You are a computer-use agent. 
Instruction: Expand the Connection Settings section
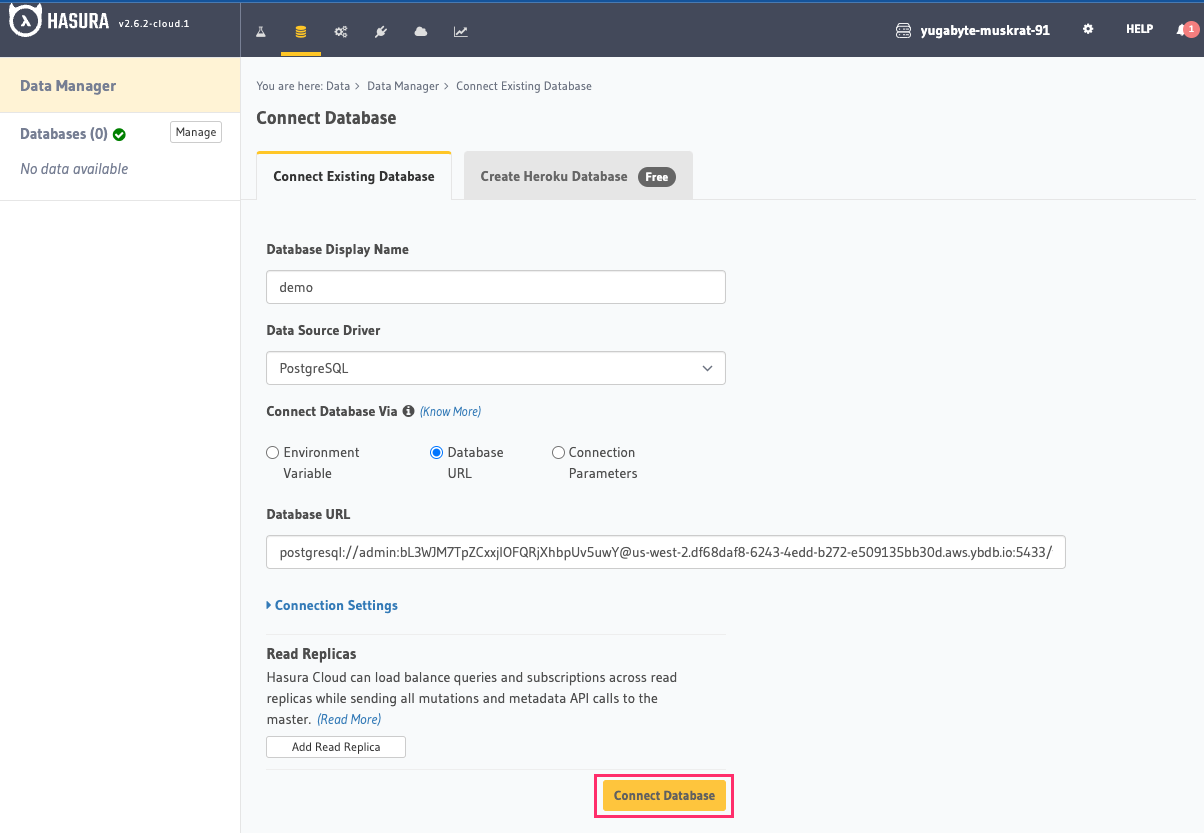pyautogui.click(x=331, y=605)
